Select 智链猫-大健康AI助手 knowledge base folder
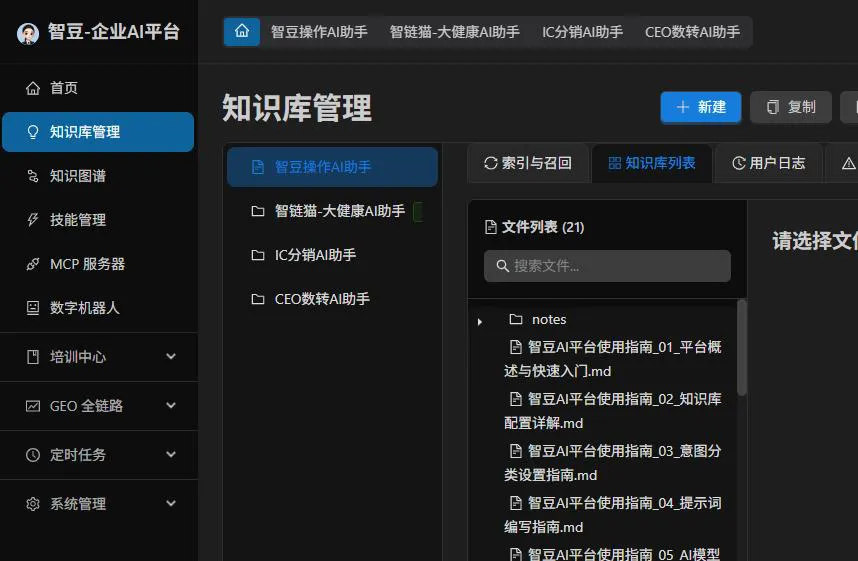Screen dimensions: 858x561 tap(332, 211)
